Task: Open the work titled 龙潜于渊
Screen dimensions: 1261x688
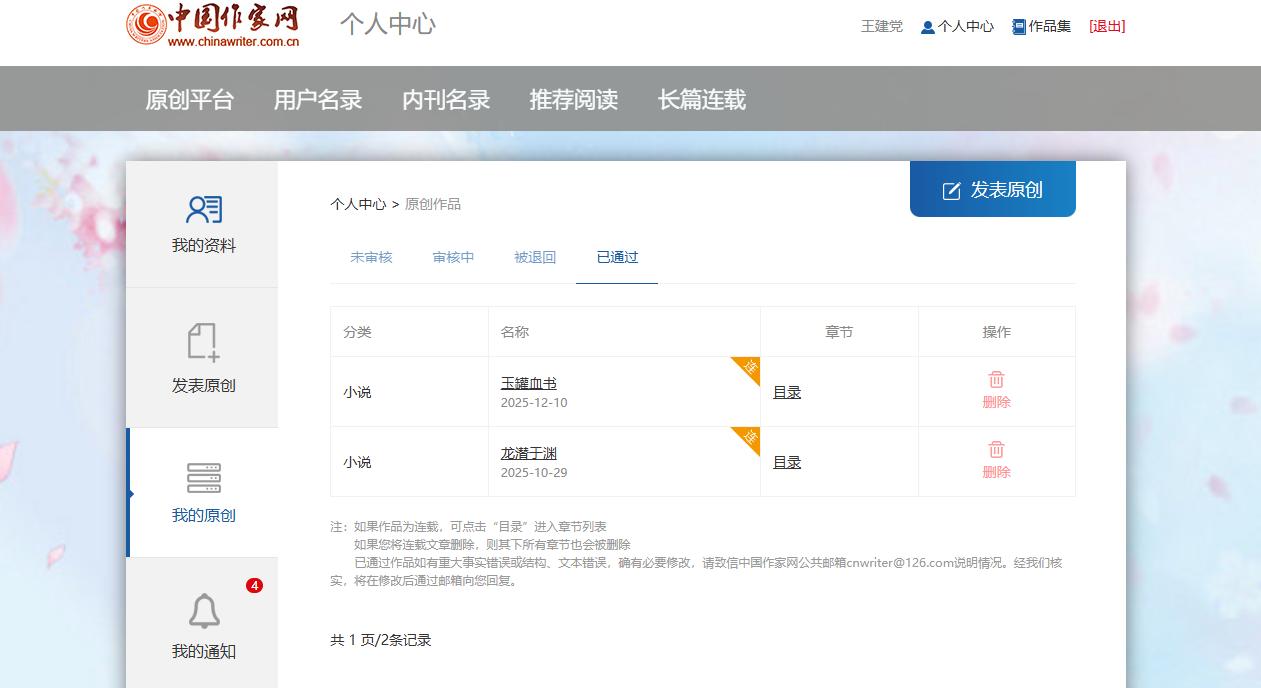Action: pos(529,453)
